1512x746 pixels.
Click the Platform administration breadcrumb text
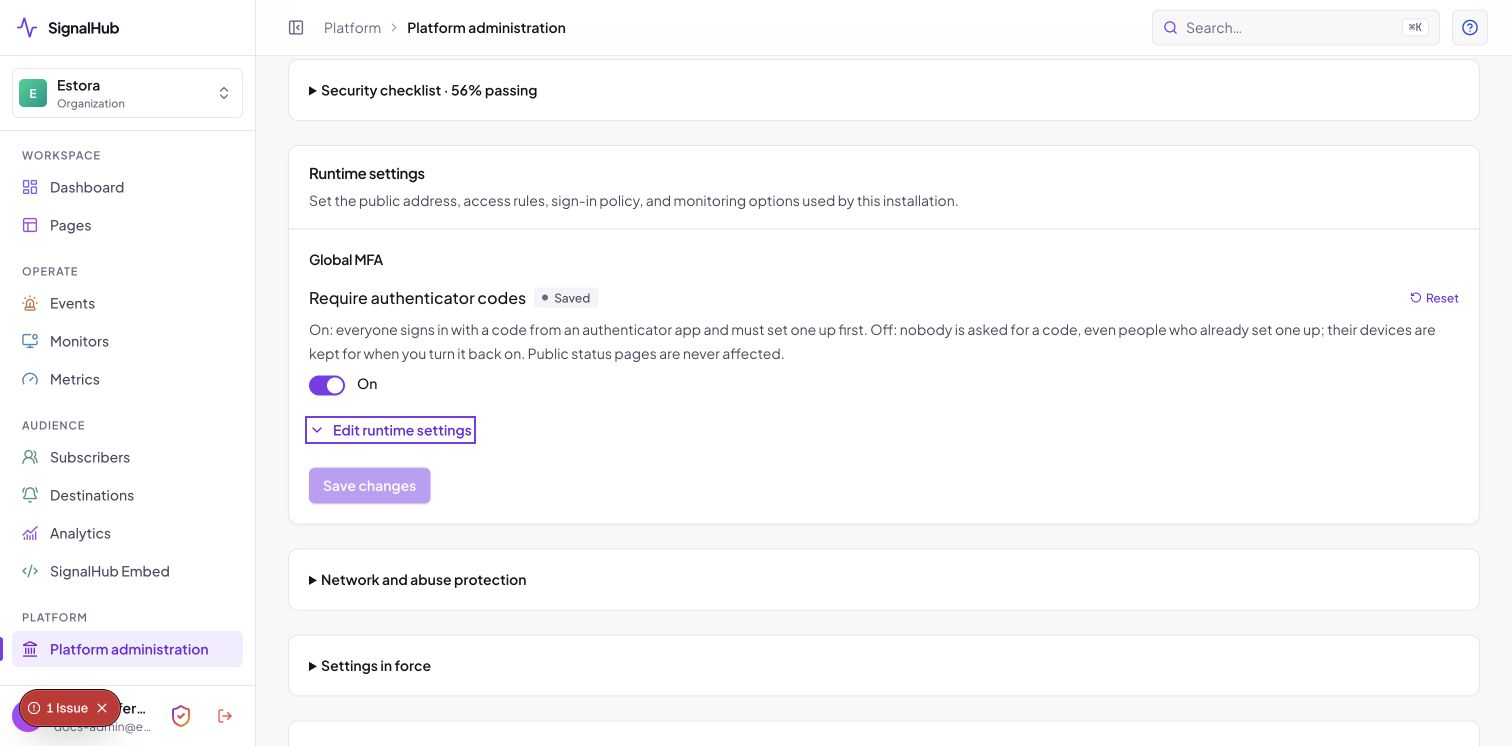click(x=486, y=28)
